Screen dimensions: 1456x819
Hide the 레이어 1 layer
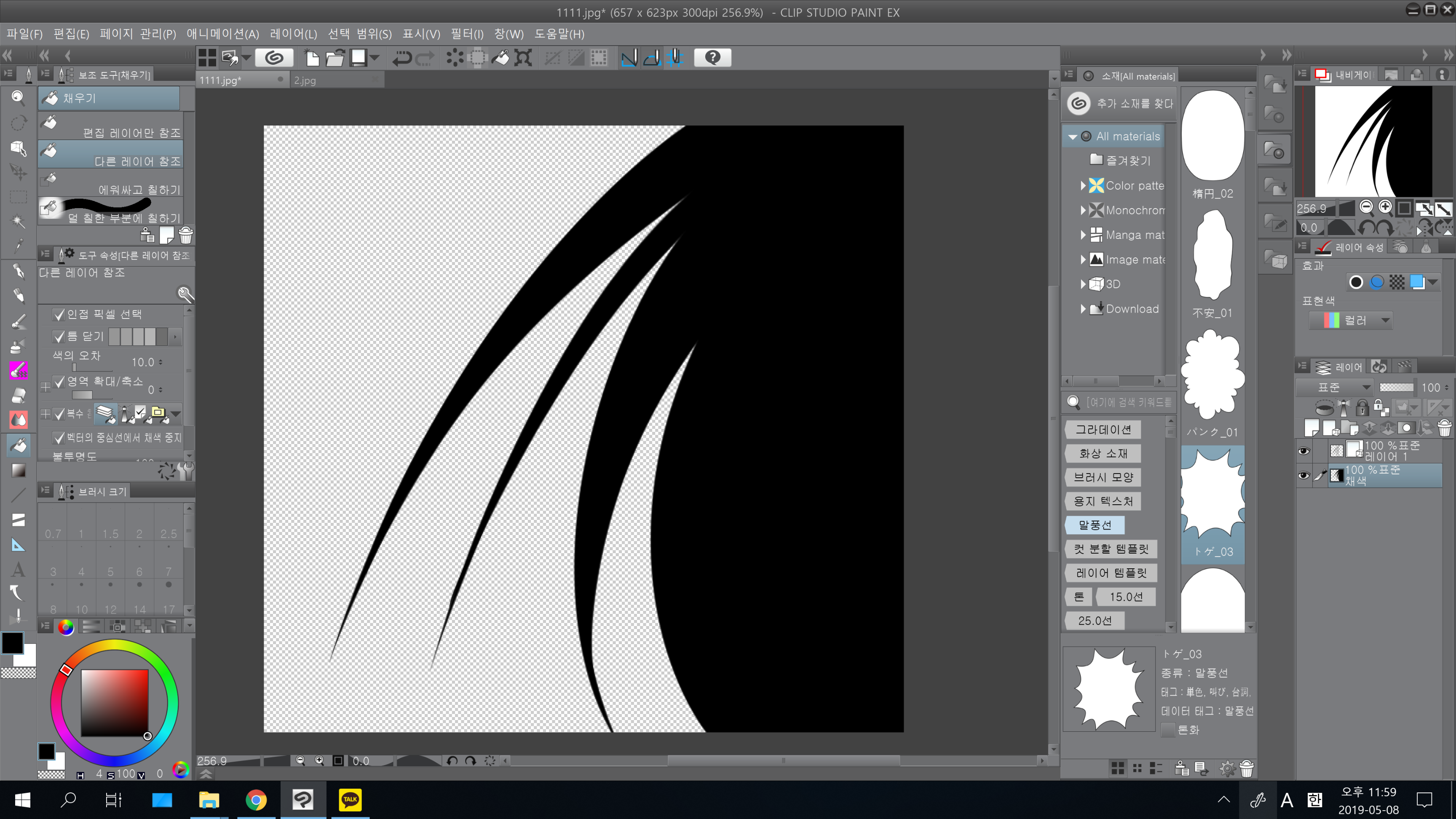coord(1303,451)
